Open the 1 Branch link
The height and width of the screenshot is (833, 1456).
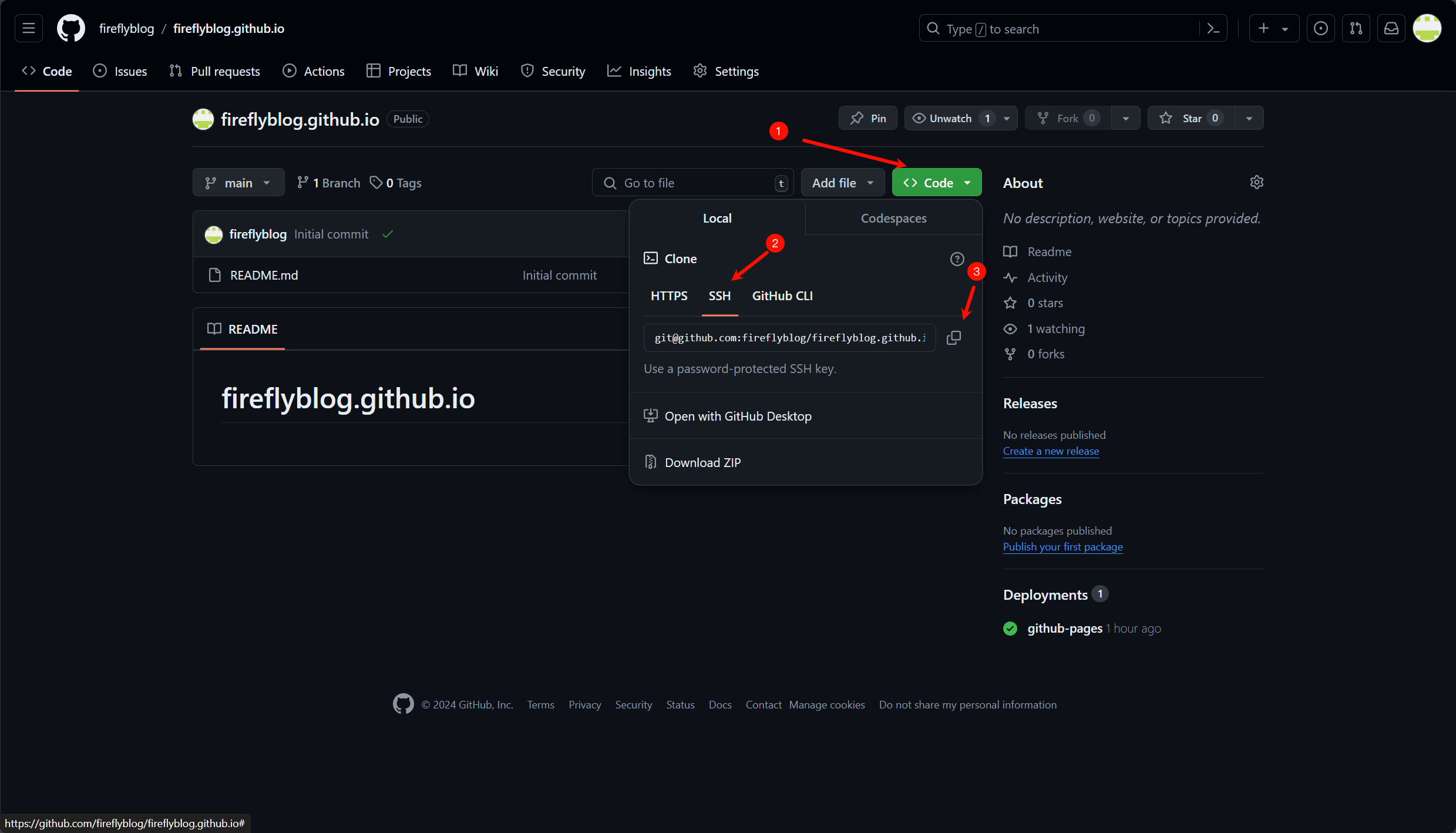pyautogui.click(x=328, y=183)
